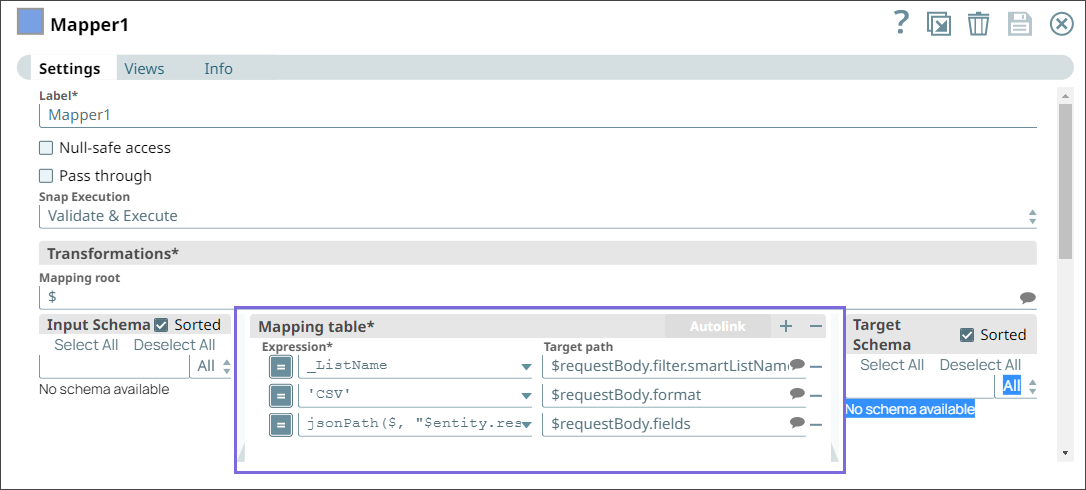Image resolution: width=1086 pixels, height=490 pixels.
Task: Click the blue Mapper1 snap color icon
Action: pyautogui.click(x=30, y=22)
